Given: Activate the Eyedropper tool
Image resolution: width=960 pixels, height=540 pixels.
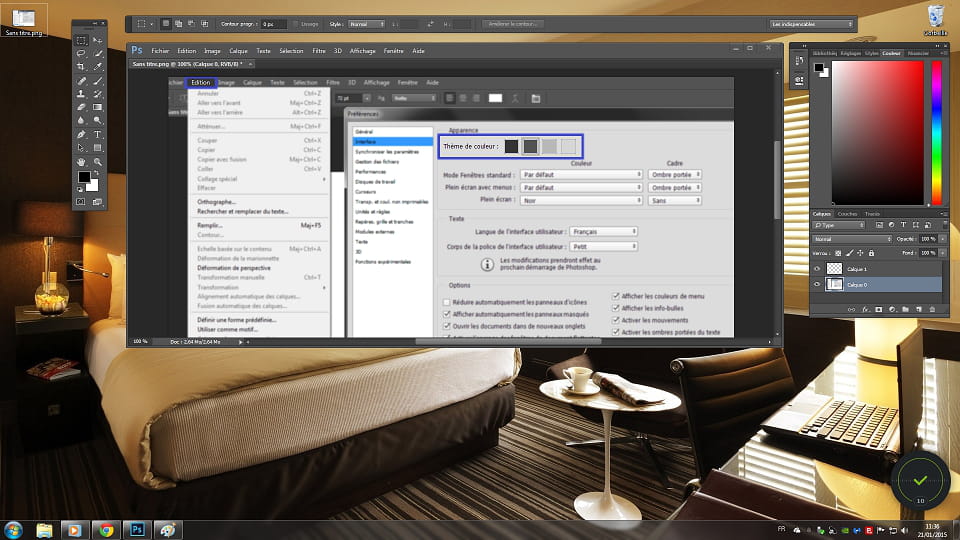Looking at the screenshot, I should coord(98,67).
